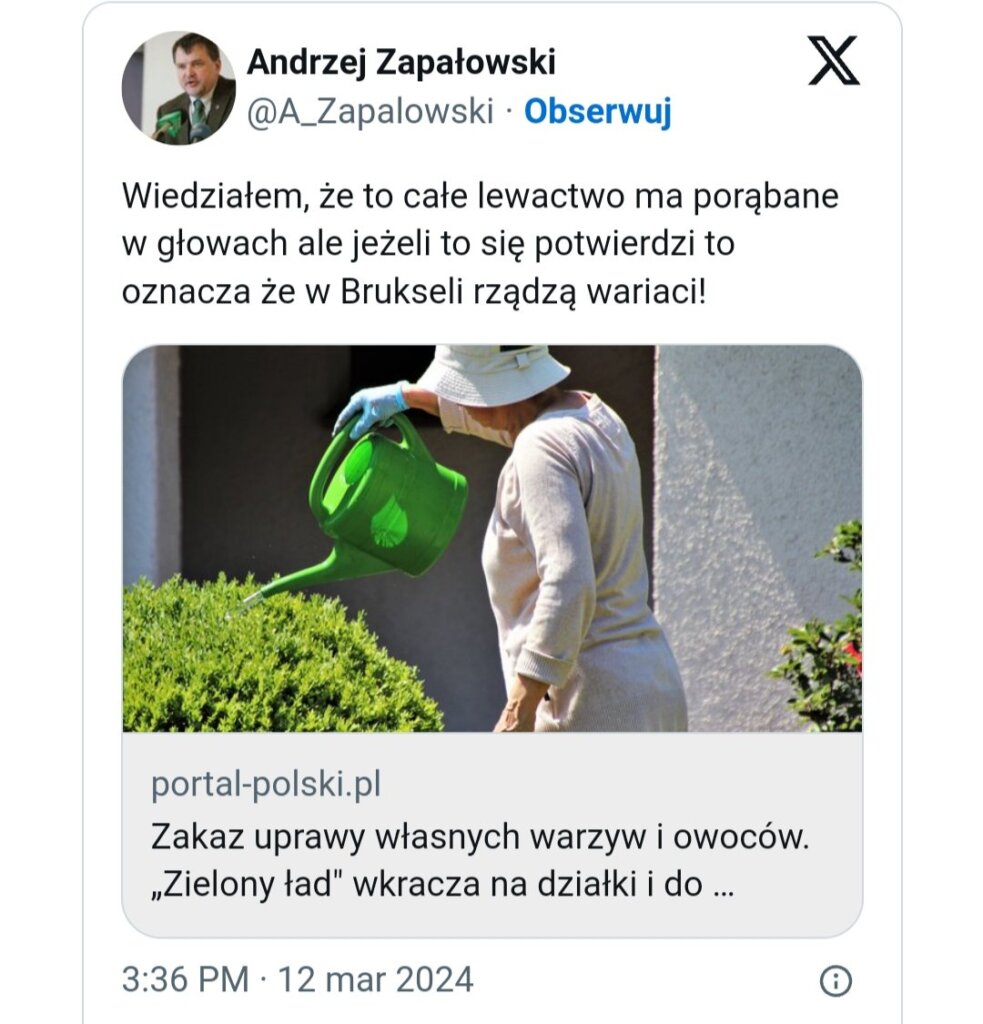Click the portal-polski.pl domain label
The width and height of the screenshot is (983, 1024).
click(266, 784)
